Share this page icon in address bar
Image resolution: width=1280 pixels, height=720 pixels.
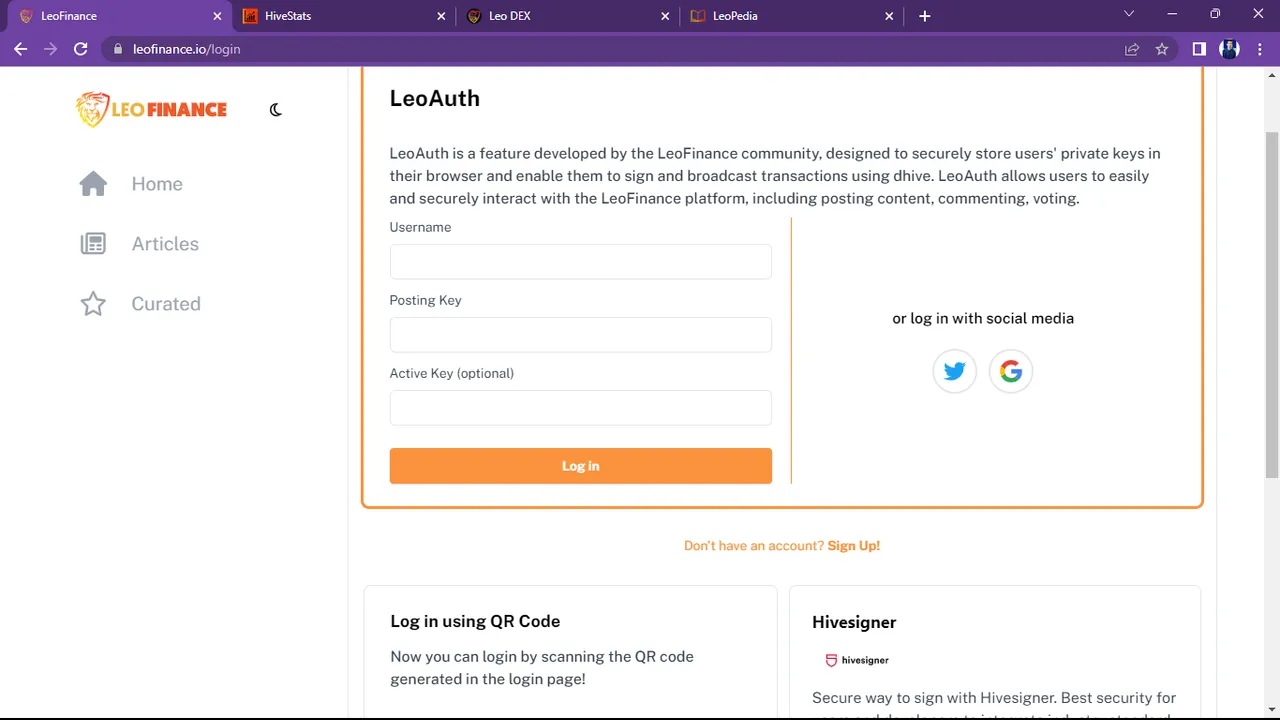(x=1132, y=49)
